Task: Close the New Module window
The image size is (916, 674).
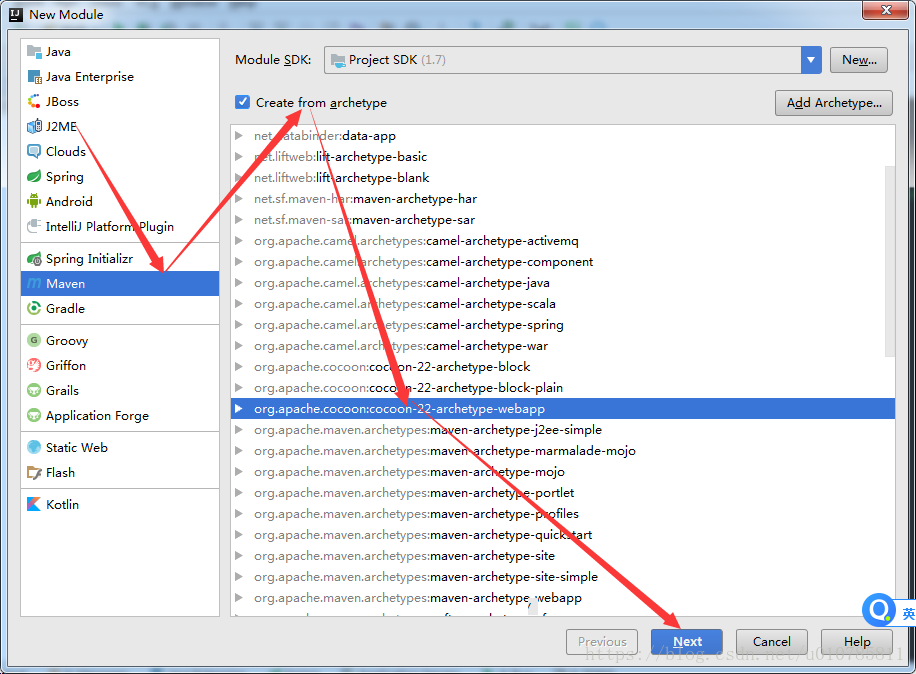Action: pyautogui.click(x=886, y=10)
